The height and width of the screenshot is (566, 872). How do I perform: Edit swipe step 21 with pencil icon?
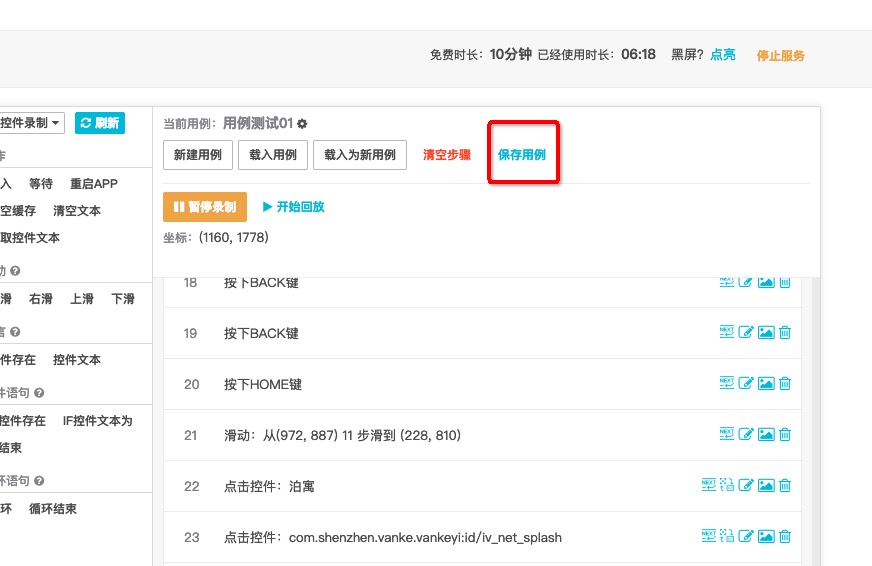pyautogui.click(x=746, y=434)
